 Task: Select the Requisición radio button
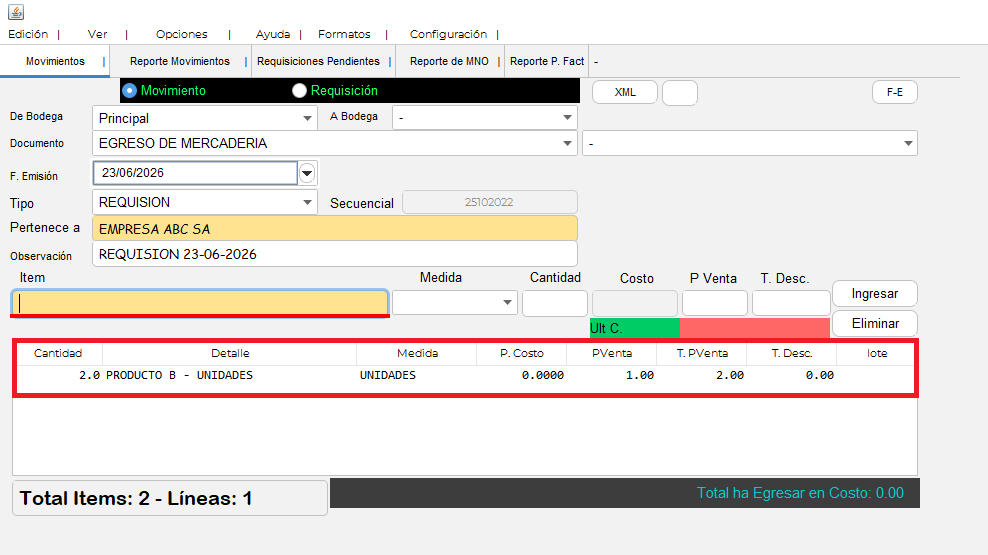(x=299, y=91)
